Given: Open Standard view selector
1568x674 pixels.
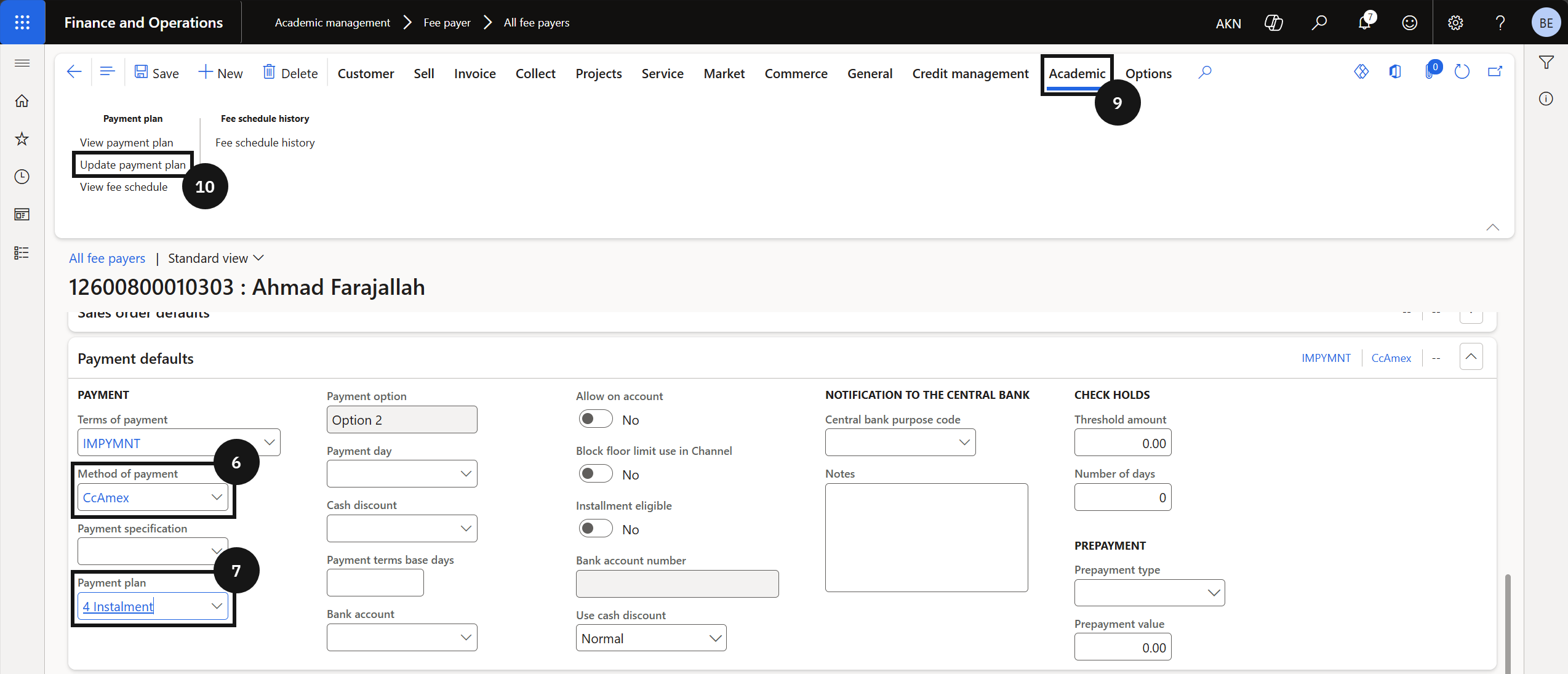Looking at the screenshot, I should click(215, 259).
